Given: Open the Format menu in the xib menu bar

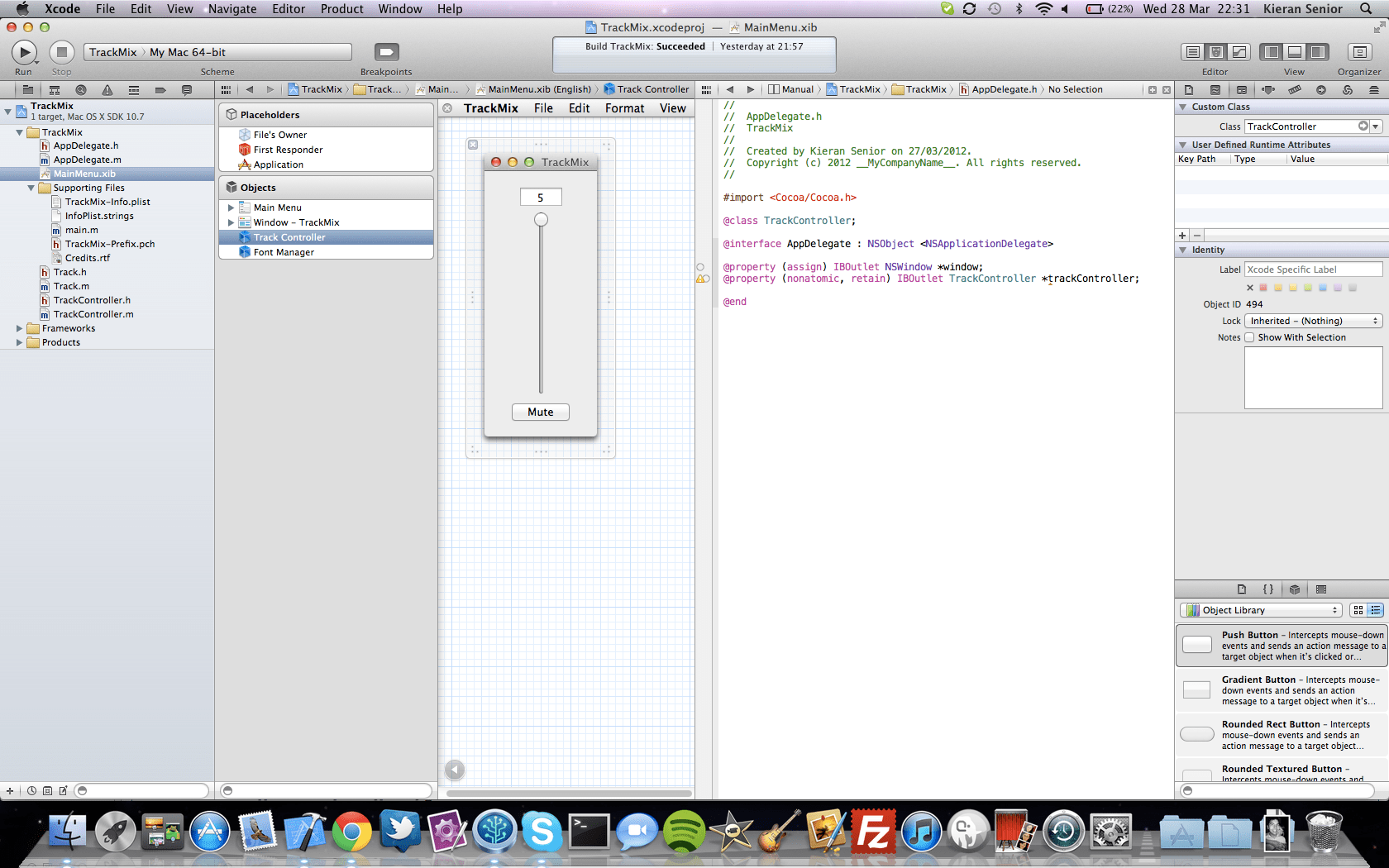Looking at the screenshot, I should (624, 108).
